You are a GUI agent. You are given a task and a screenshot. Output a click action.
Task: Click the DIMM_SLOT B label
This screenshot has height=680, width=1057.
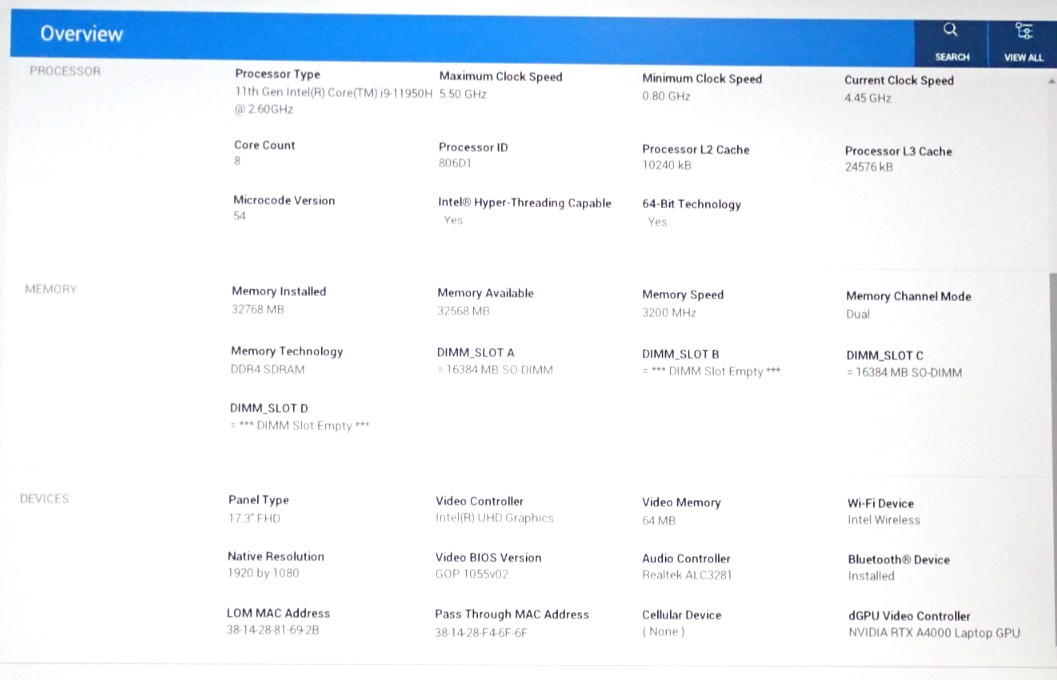681,354
